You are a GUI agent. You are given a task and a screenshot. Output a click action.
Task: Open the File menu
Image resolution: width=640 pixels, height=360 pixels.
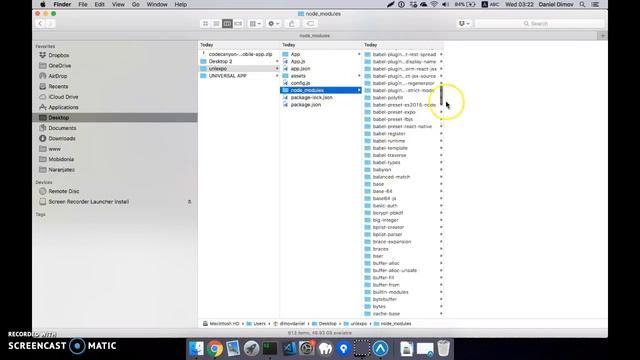(83, 4)
